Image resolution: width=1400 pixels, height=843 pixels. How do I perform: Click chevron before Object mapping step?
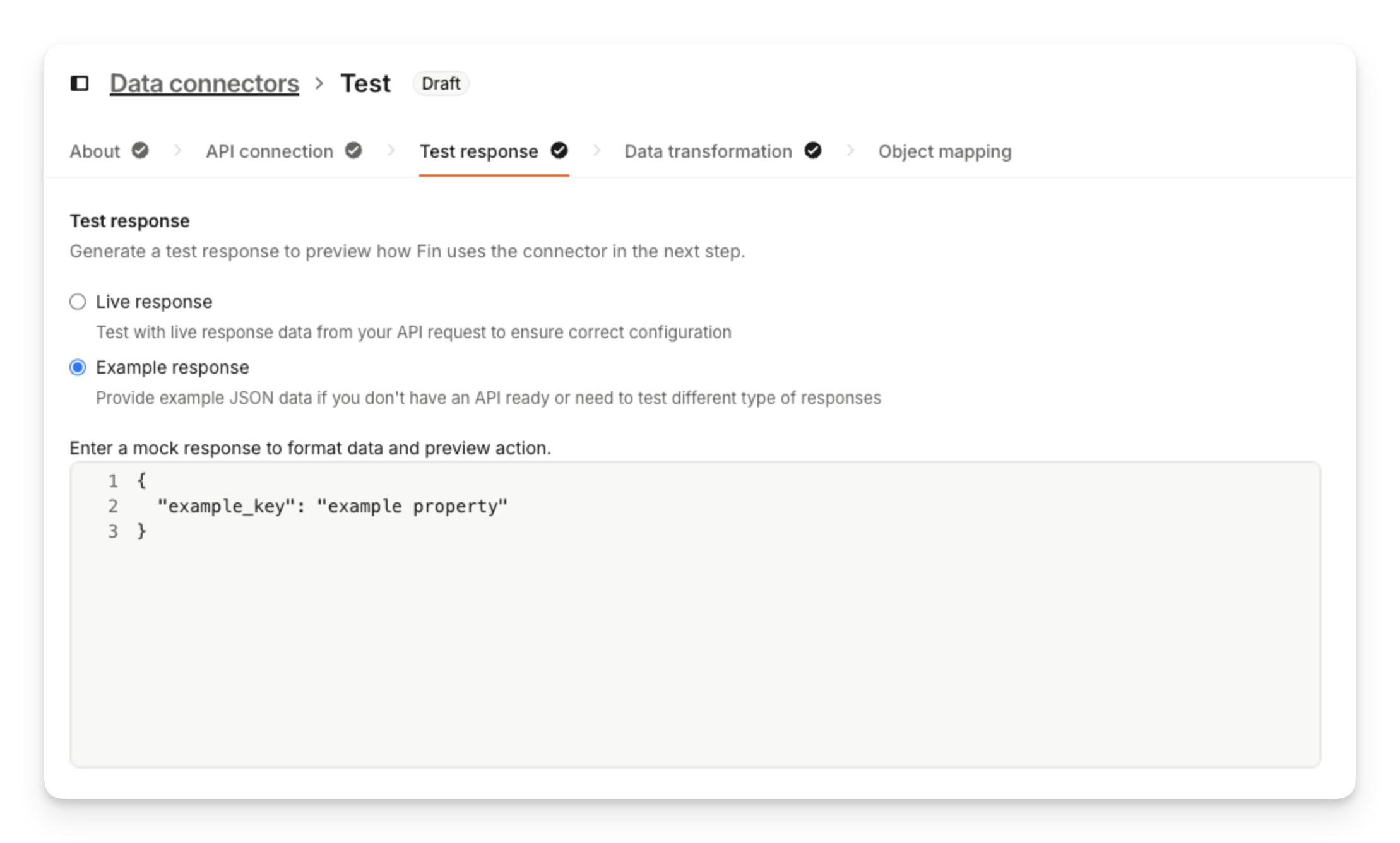point(850,151)
